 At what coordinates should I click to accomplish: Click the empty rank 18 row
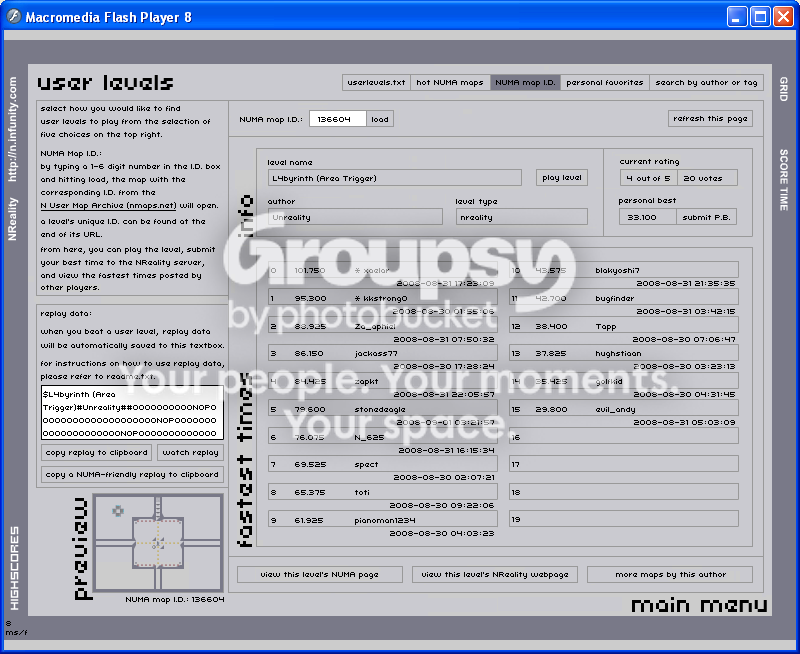(623, 492)
